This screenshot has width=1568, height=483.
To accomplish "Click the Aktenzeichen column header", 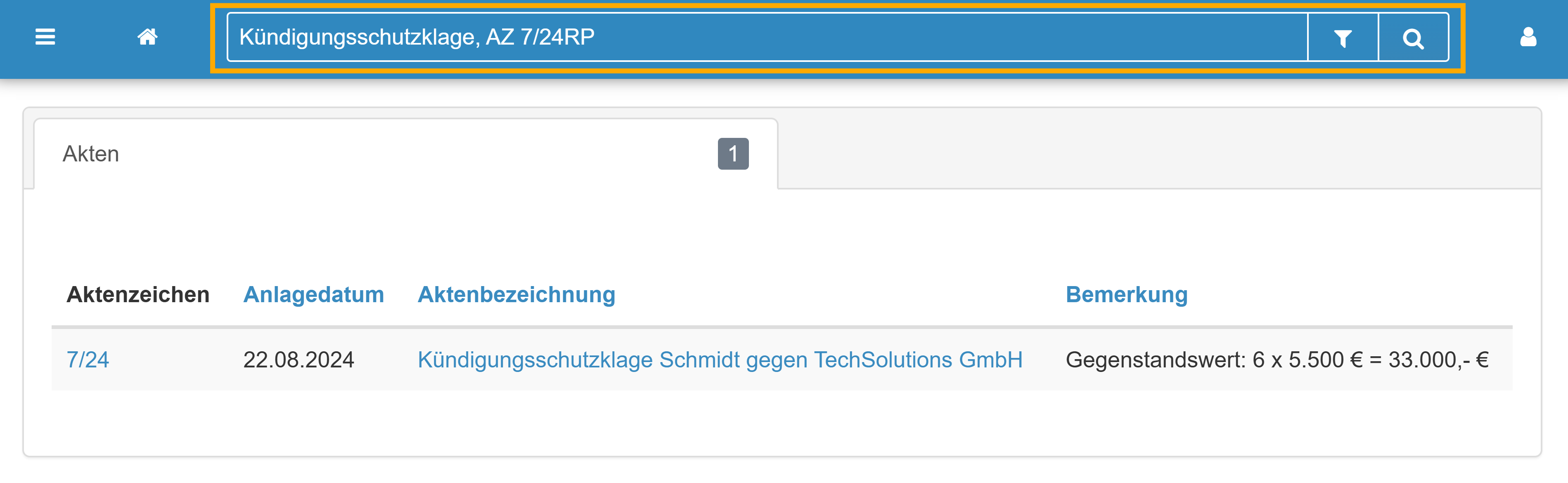I will point(138,294).
